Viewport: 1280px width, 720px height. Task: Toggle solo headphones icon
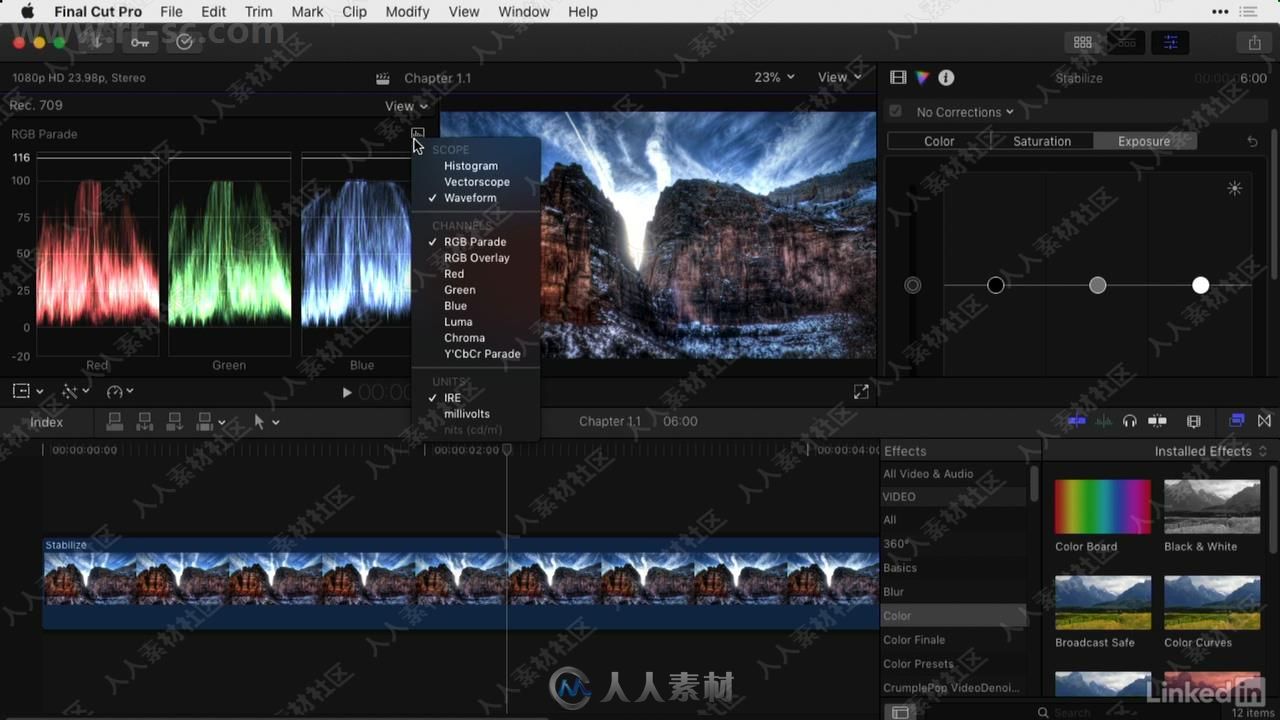1129,422
